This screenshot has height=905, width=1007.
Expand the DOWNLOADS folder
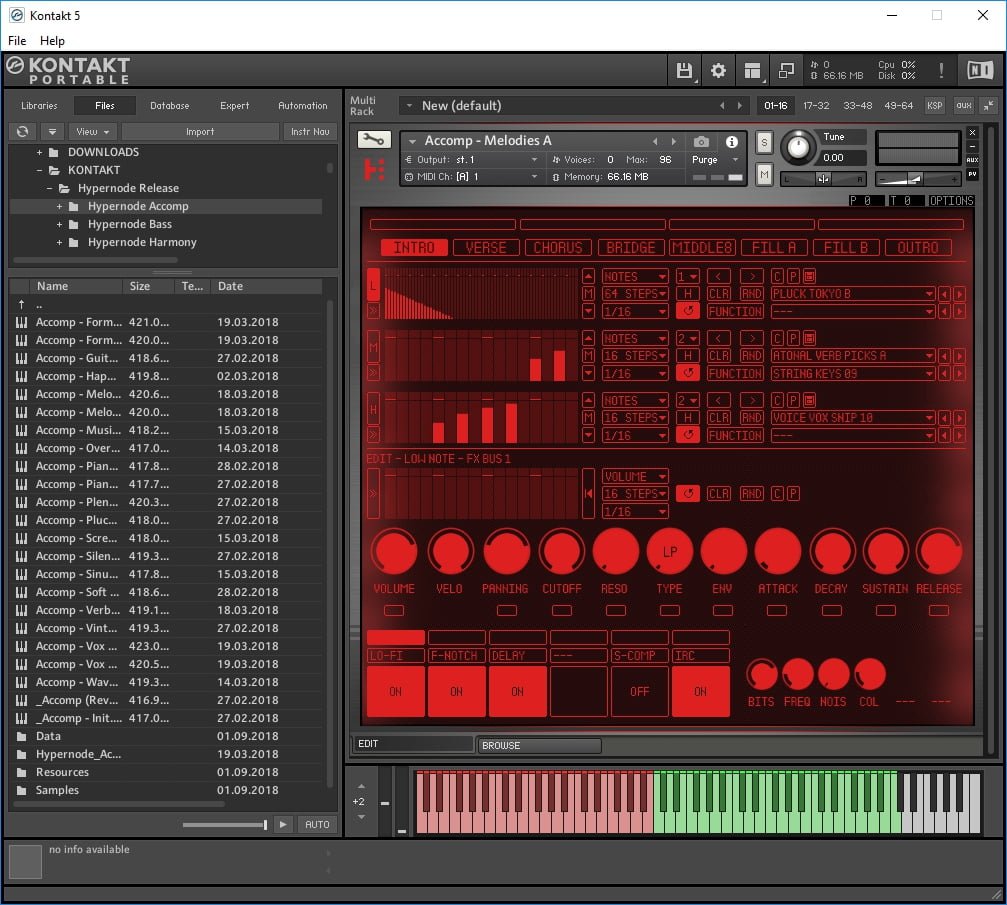(x=39, y=152)
